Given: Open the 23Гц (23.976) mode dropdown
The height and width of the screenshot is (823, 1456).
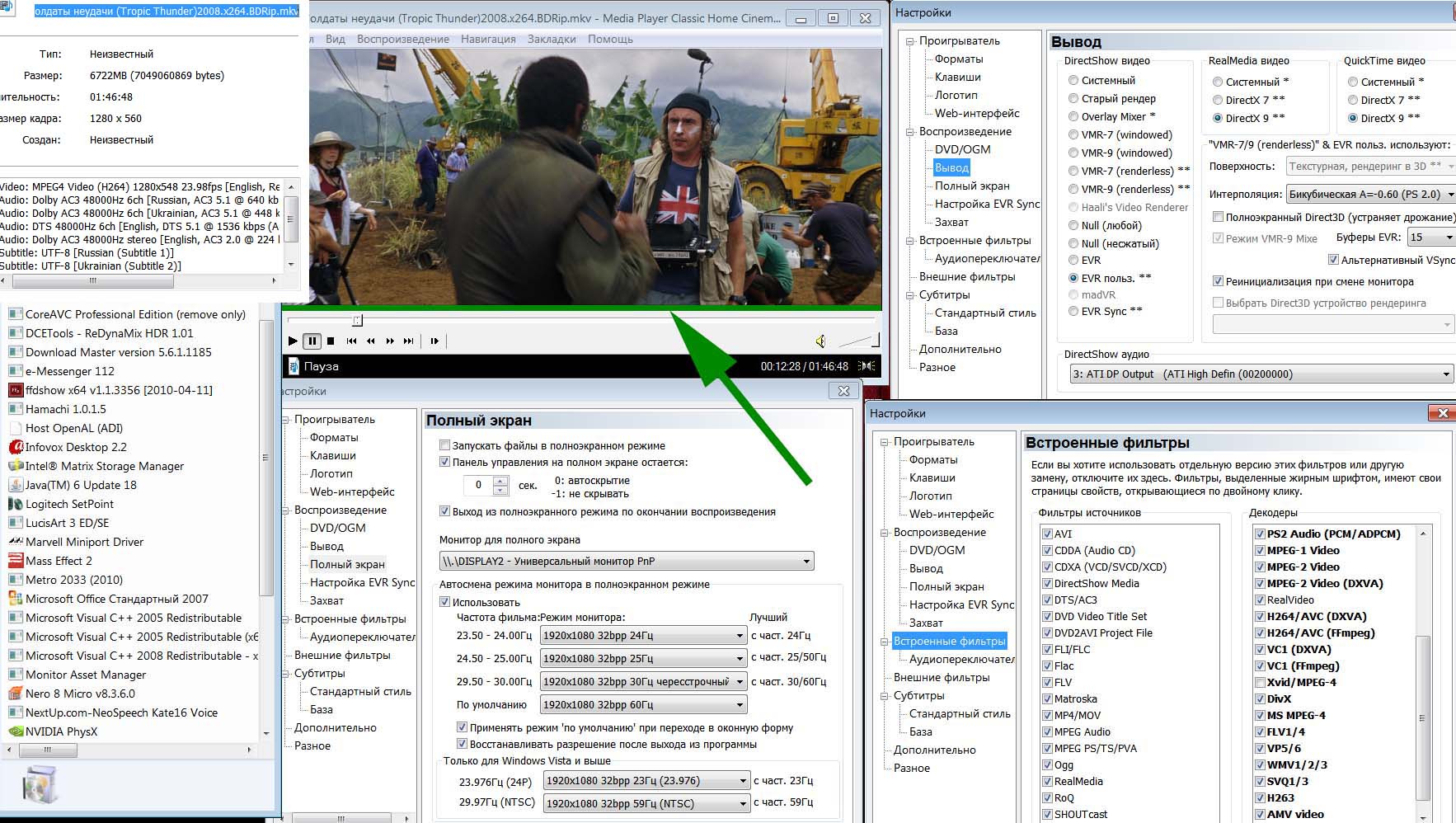Looking at the screenshot, I should 646,780.
